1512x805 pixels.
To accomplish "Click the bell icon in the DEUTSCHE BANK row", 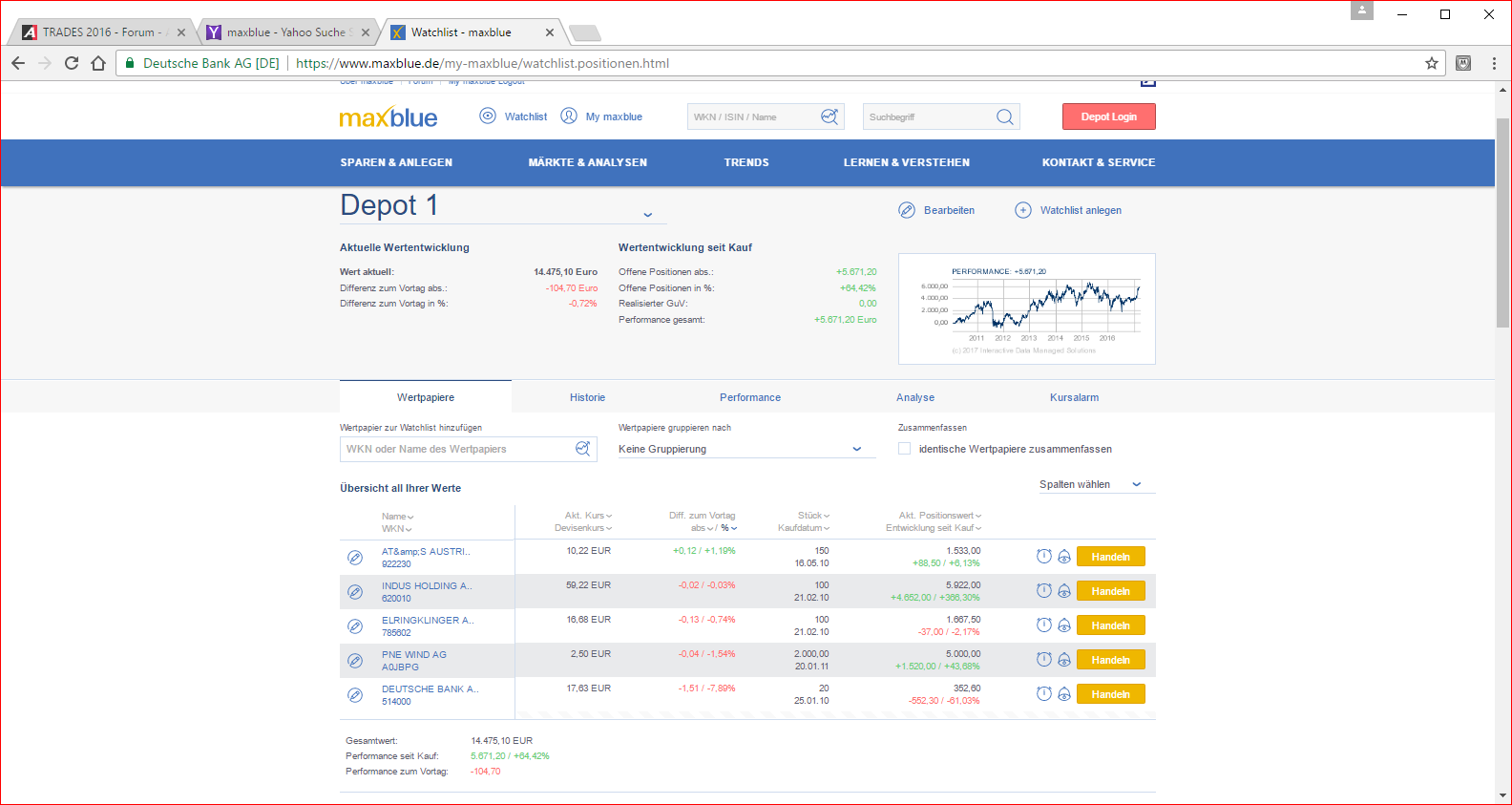I will tap(1064, 694).
